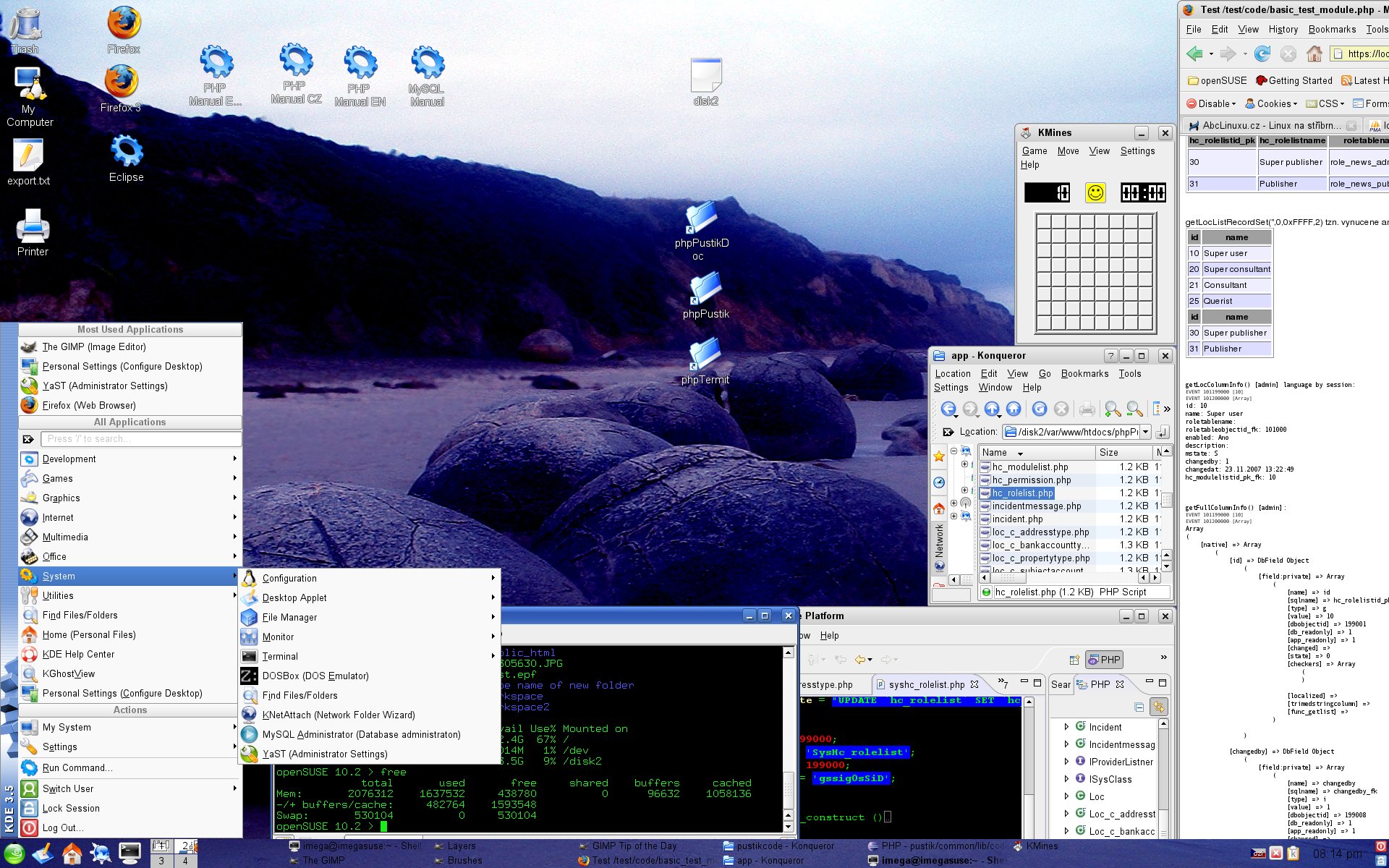
Task: Click Konqueror's Back navigation arrow
Action: pyautogui.click(x=948, y=409)
